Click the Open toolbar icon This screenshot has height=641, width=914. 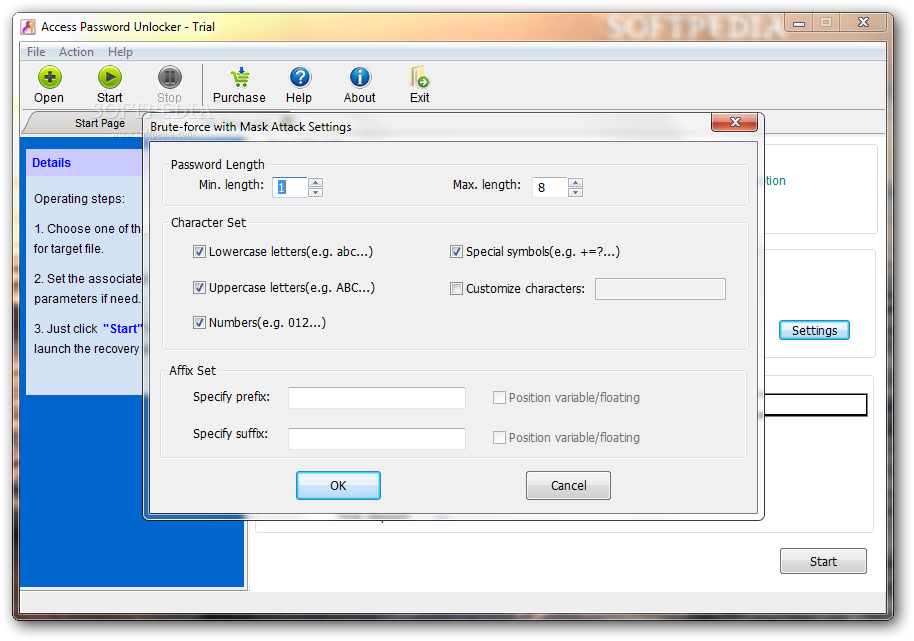50,78
